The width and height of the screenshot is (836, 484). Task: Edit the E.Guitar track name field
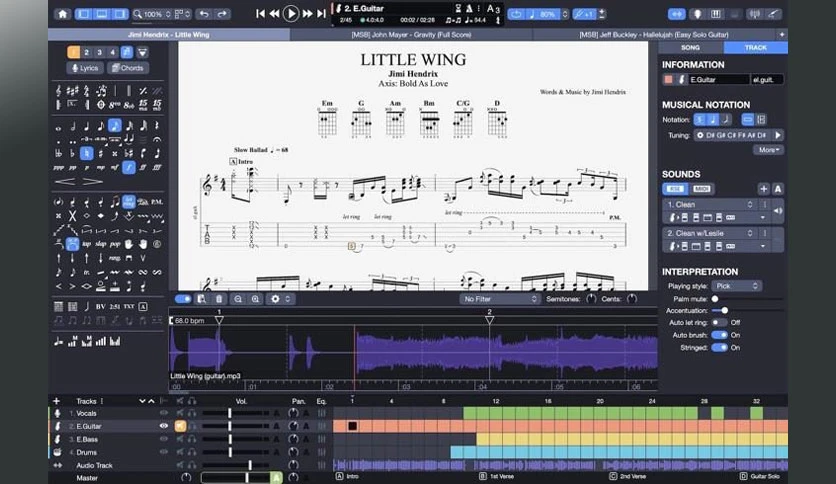pyautogui.click(x=718, y=79)
